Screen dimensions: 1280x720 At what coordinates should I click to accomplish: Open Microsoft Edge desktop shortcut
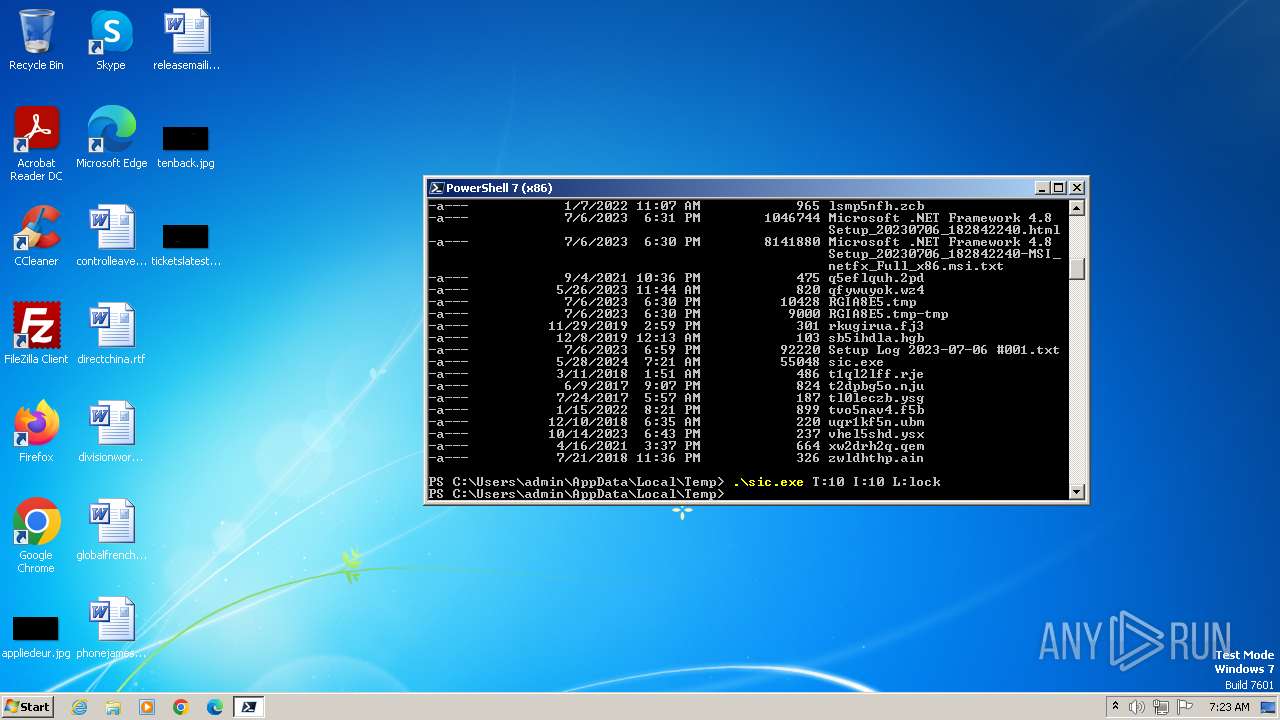pos(111,138)
